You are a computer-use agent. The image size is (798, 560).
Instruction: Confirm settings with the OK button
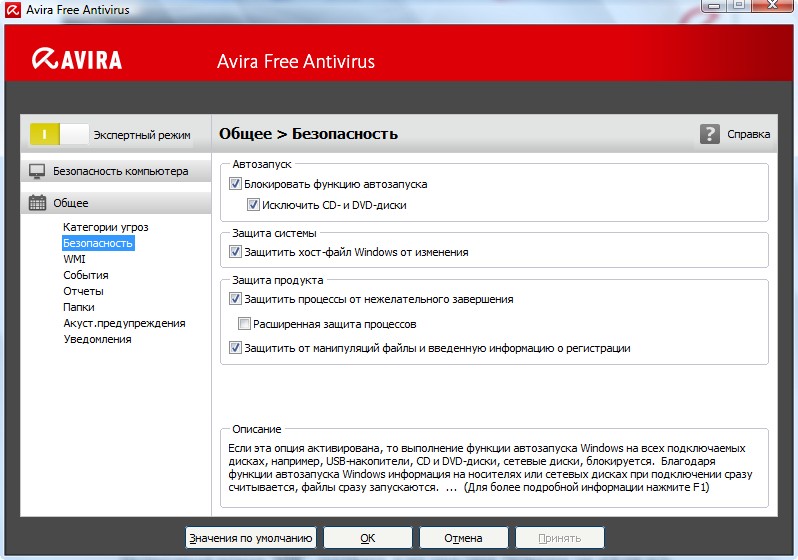367,538
